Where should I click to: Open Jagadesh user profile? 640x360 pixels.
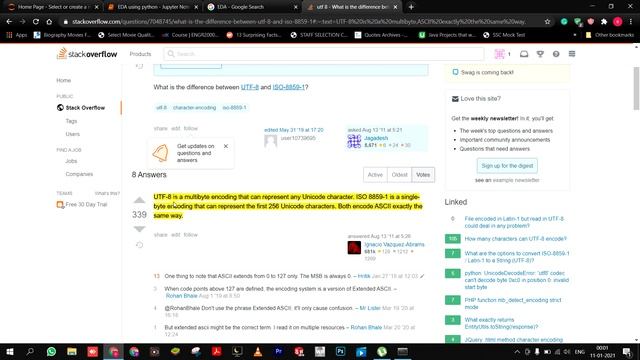click(376, 138)
